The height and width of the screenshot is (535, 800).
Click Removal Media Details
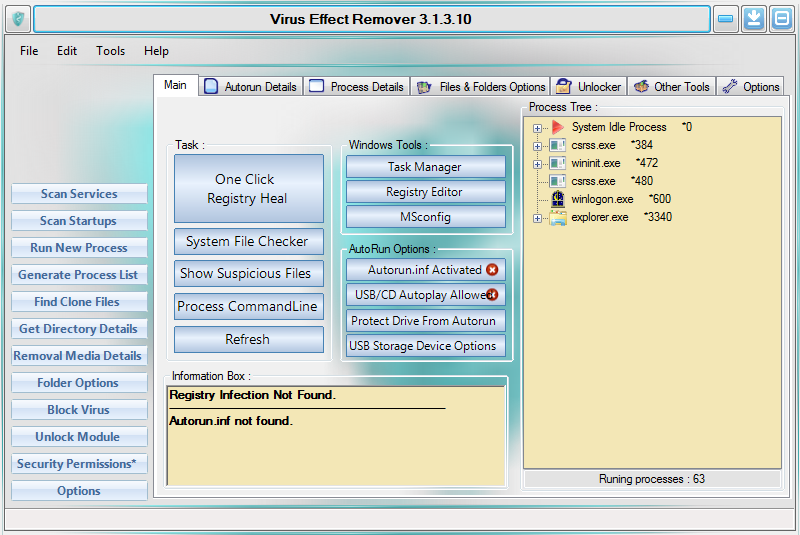tap(79, 356)
